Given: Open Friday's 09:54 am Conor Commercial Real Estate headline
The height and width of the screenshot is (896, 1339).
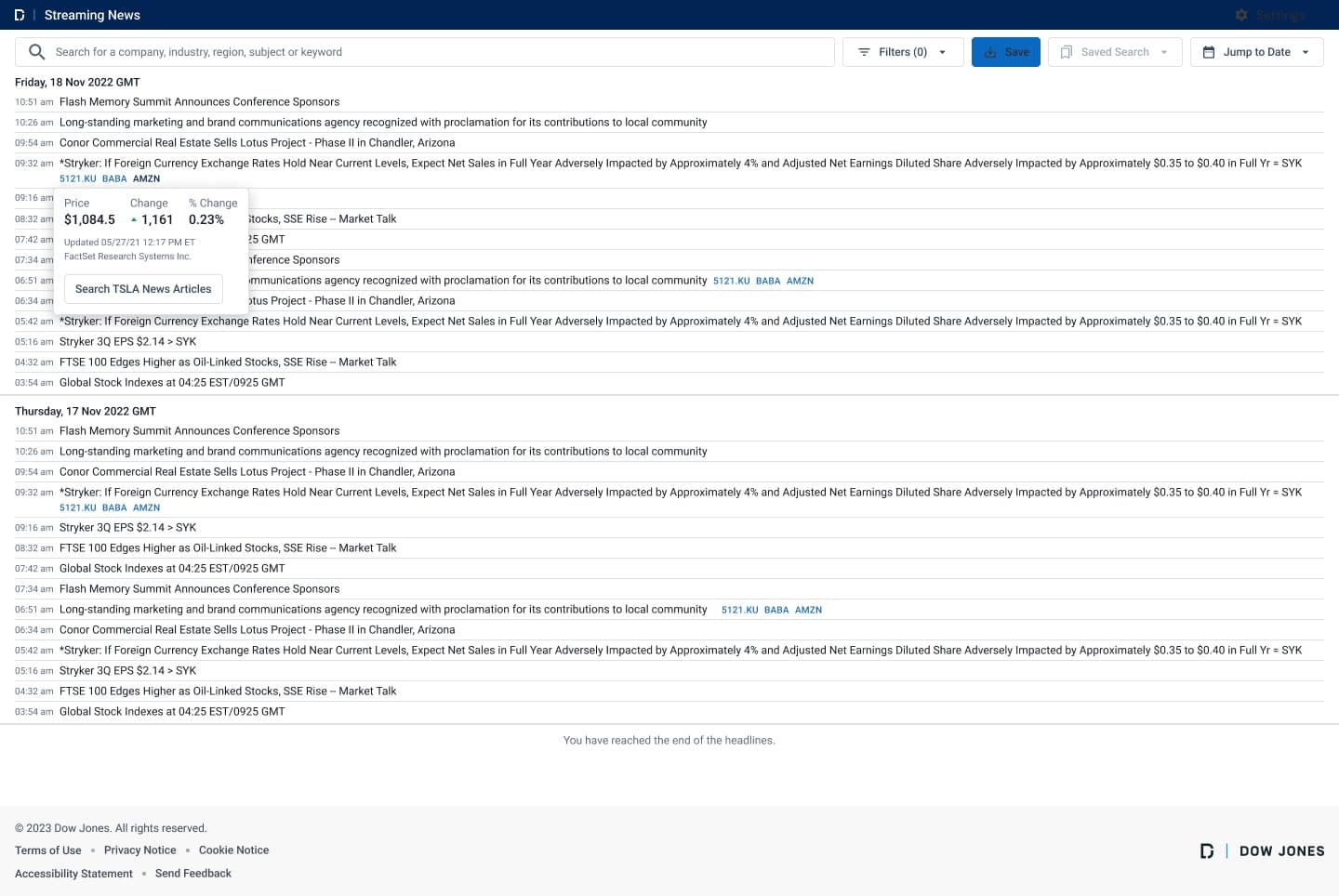Looking at the screenshot, I should point(258,143).
